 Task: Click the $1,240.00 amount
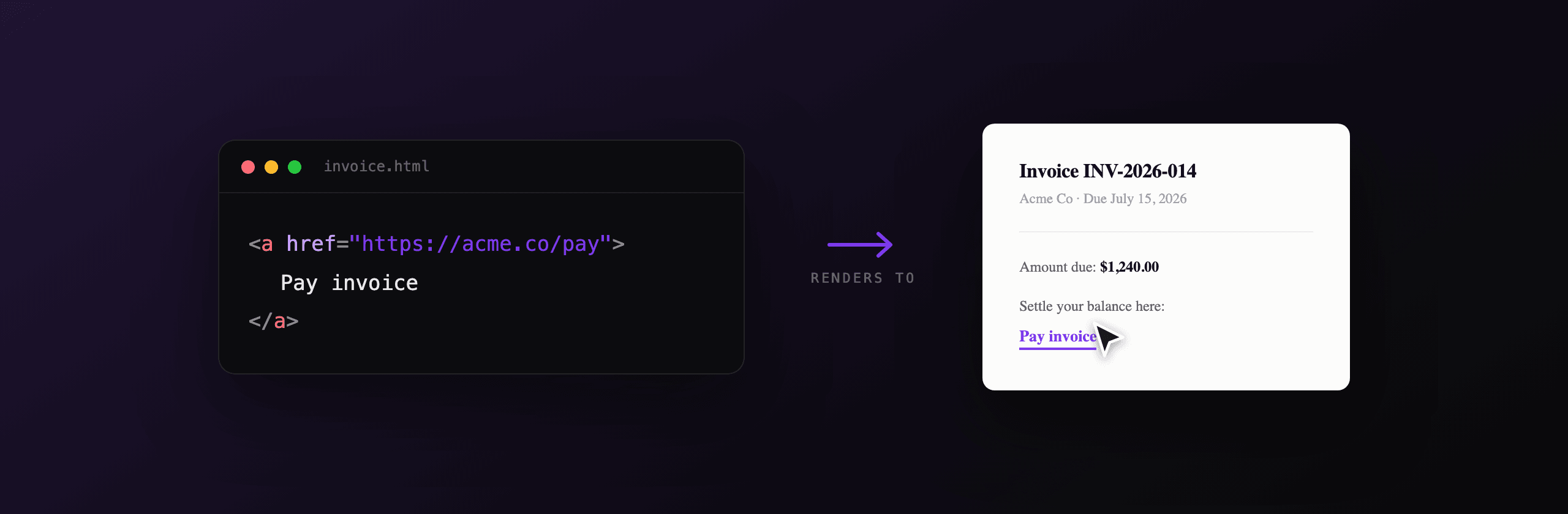1129,267
